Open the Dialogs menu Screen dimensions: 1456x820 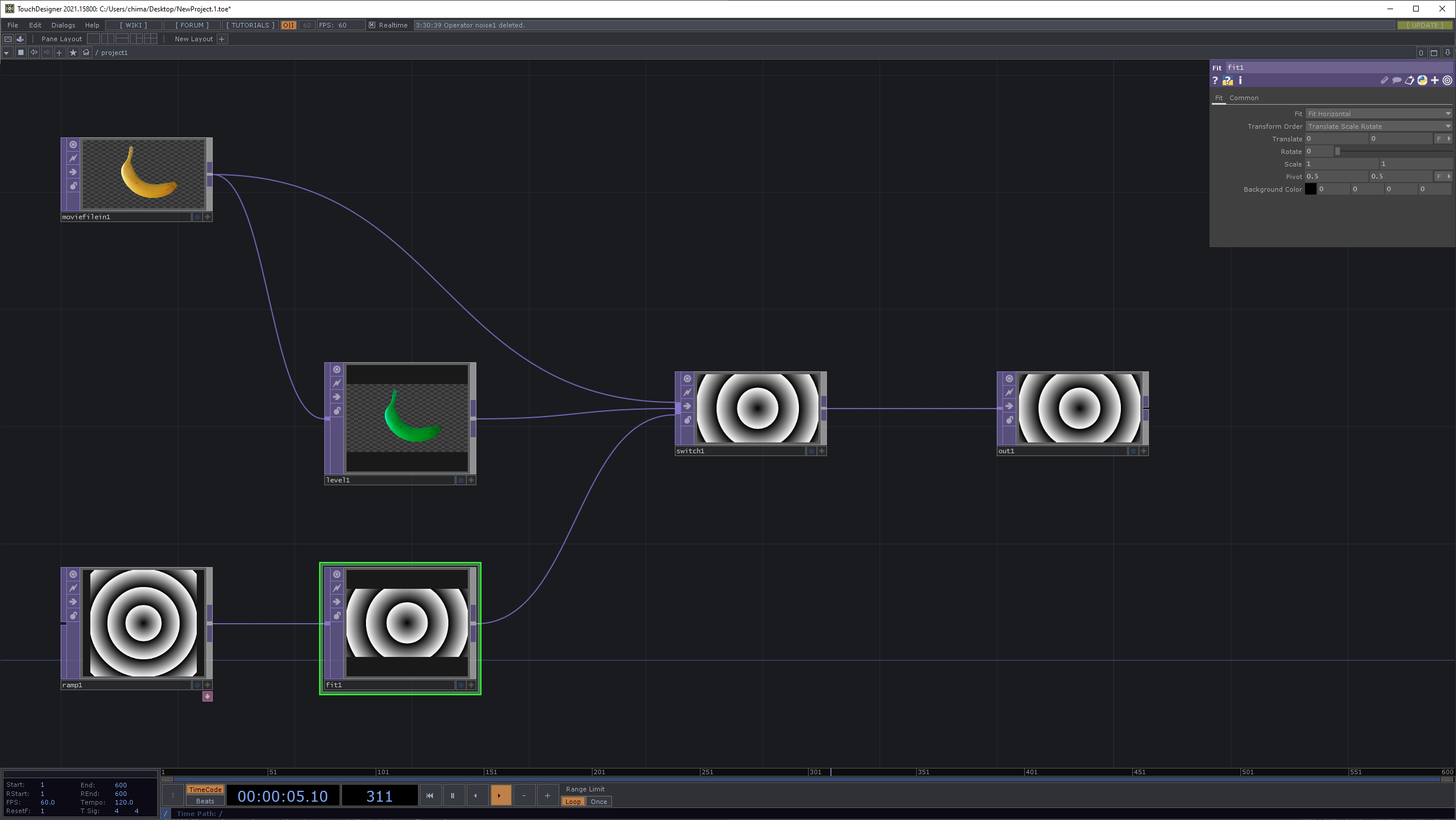pos(63,25)
